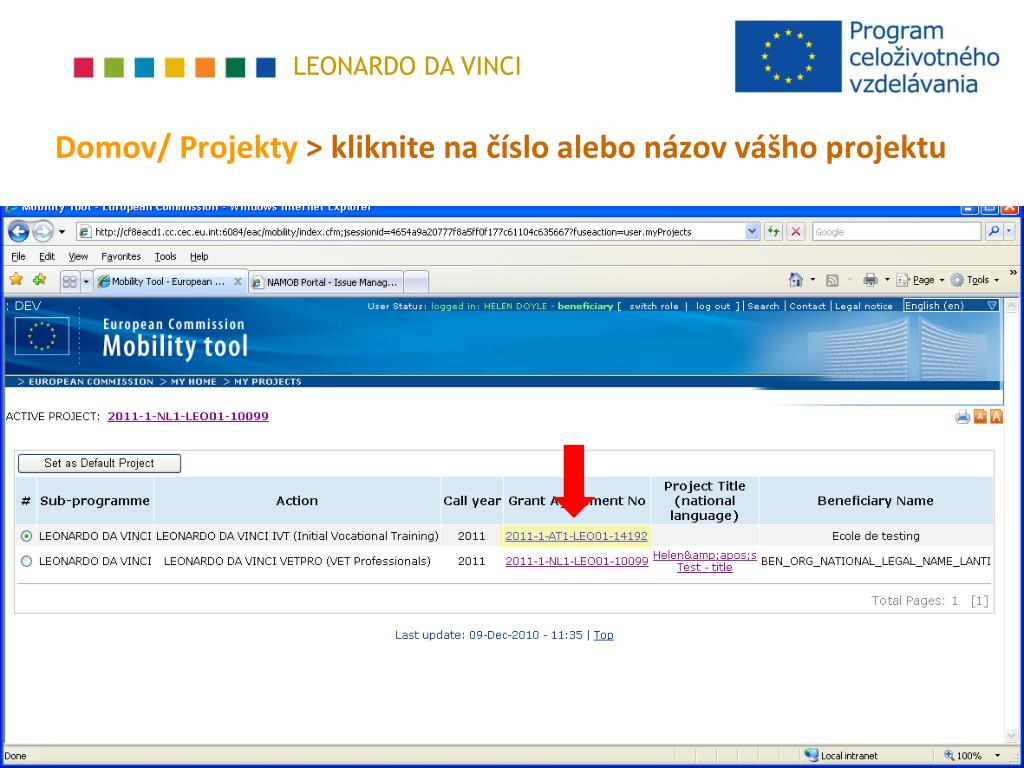Click the green Refresh page icon

tap(774, 232)
